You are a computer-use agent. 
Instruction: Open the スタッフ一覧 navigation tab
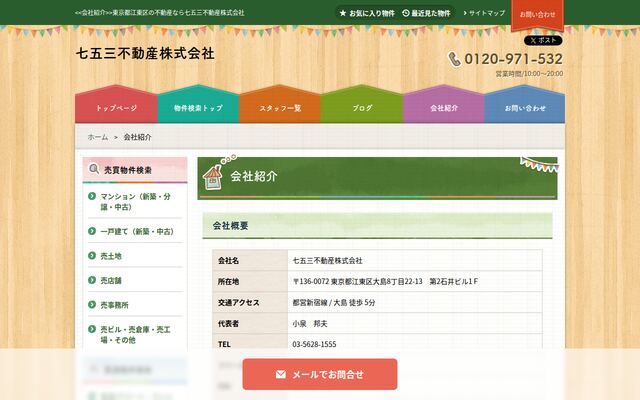point(280,105)
